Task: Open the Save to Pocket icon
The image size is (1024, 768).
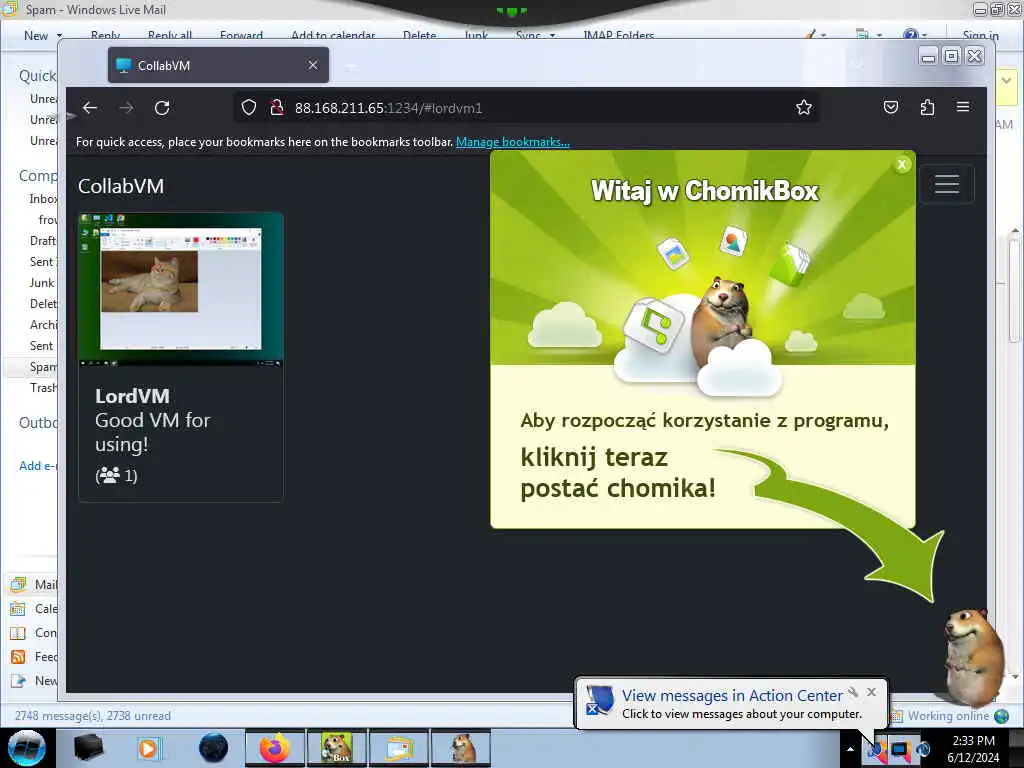Action: (891, 107)
